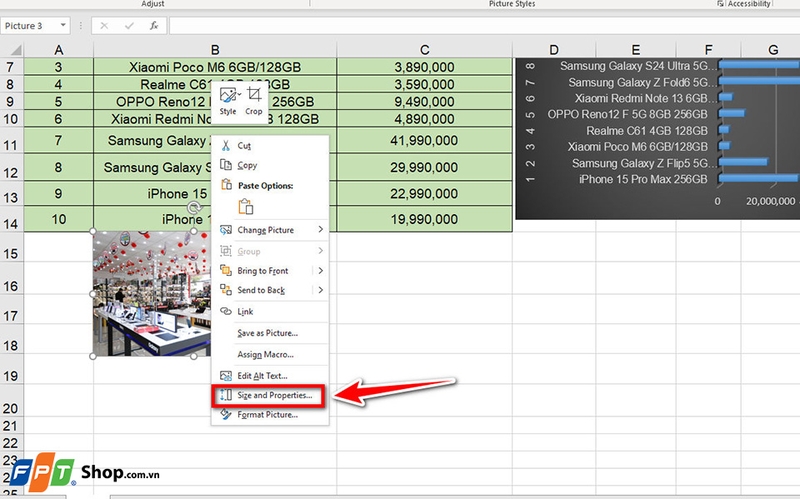Click the Link chain icon

[226, 311]
